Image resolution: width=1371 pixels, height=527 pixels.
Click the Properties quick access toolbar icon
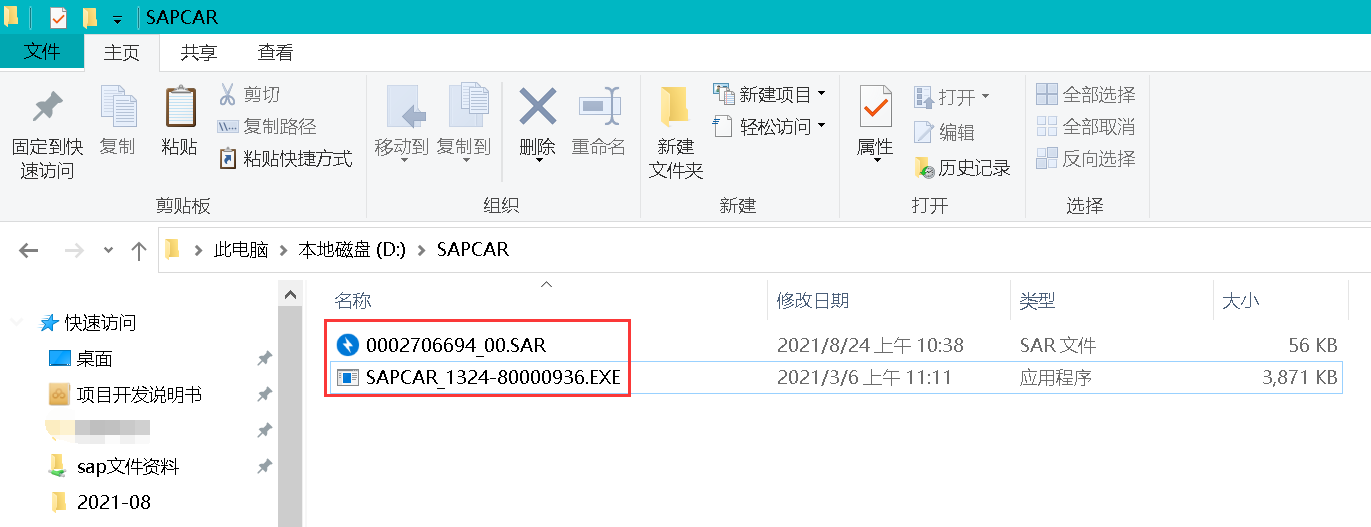pos(58,17)
